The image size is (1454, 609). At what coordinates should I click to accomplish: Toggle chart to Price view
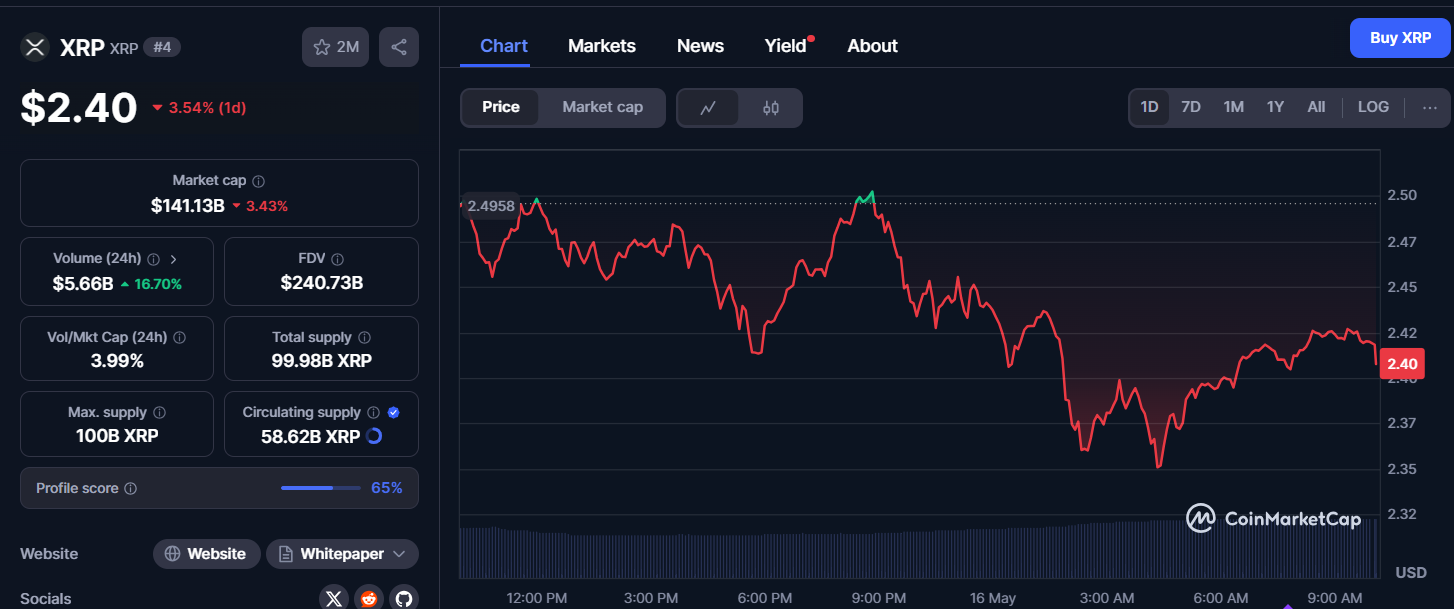[501, 107]
